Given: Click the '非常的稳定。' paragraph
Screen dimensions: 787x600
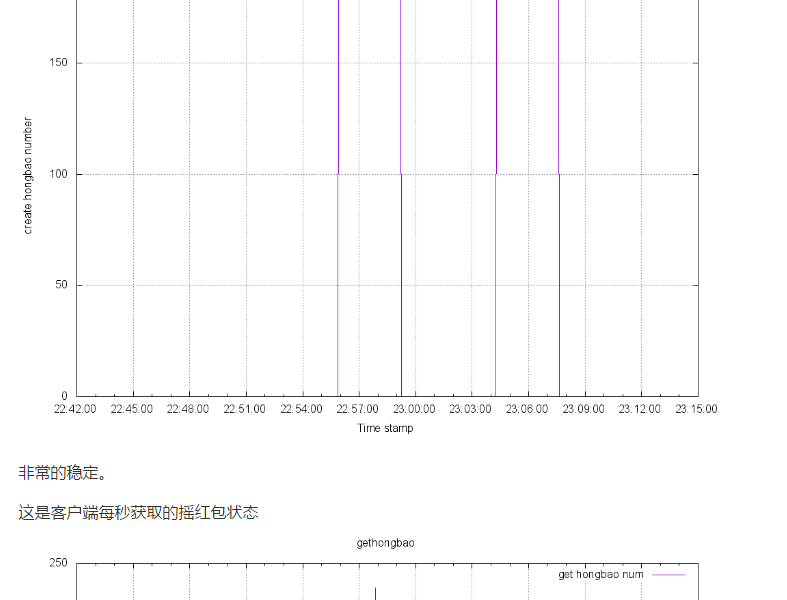Looking at the screenshot, I should click(x=63, y=472).
